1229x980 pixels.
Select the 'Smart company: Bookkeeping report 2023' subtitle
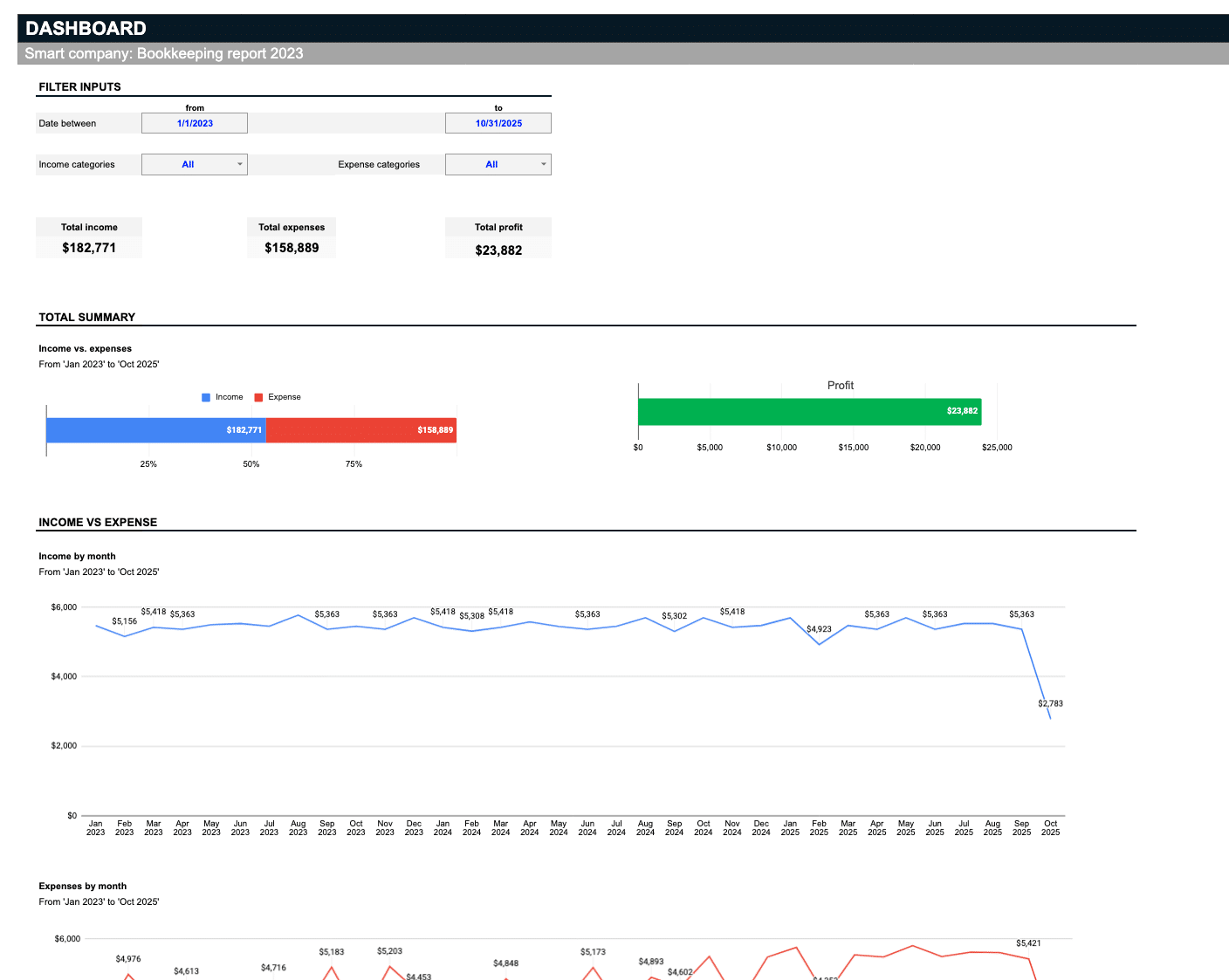(164, 53)
